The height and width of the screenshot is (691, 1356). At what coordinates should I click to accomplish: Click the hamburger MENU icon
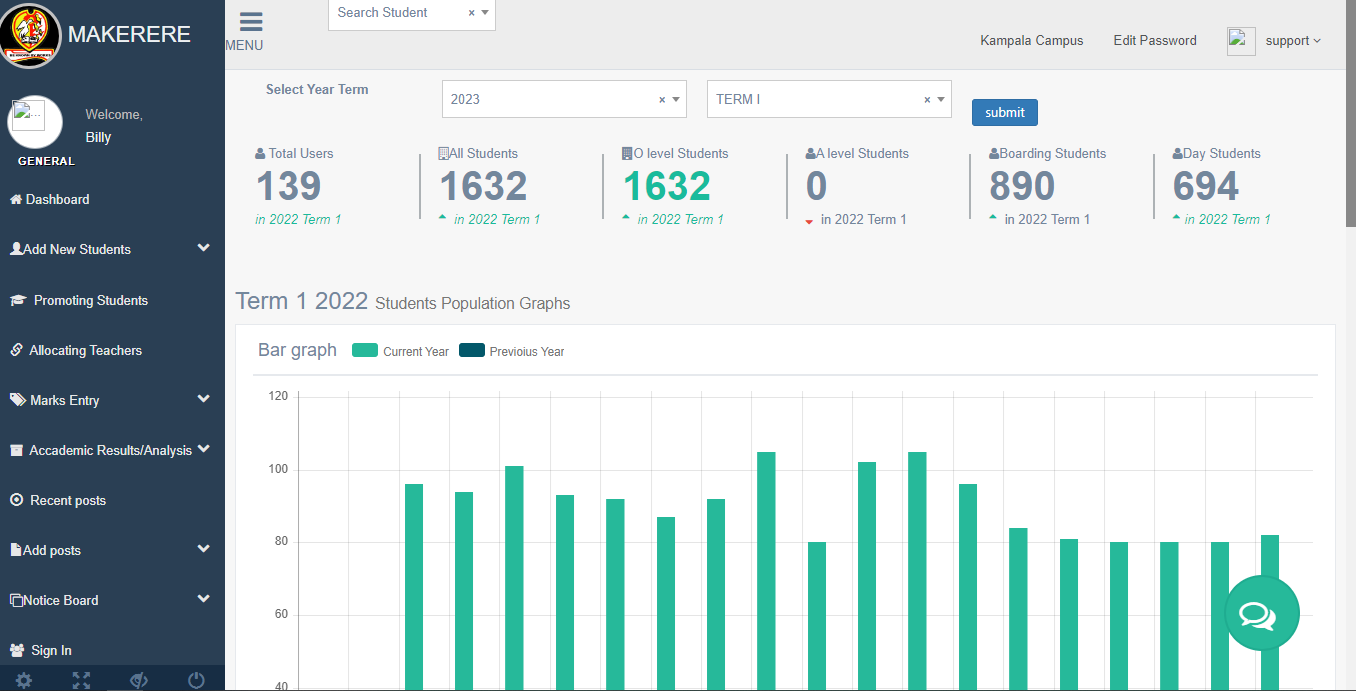click(250, 23)
